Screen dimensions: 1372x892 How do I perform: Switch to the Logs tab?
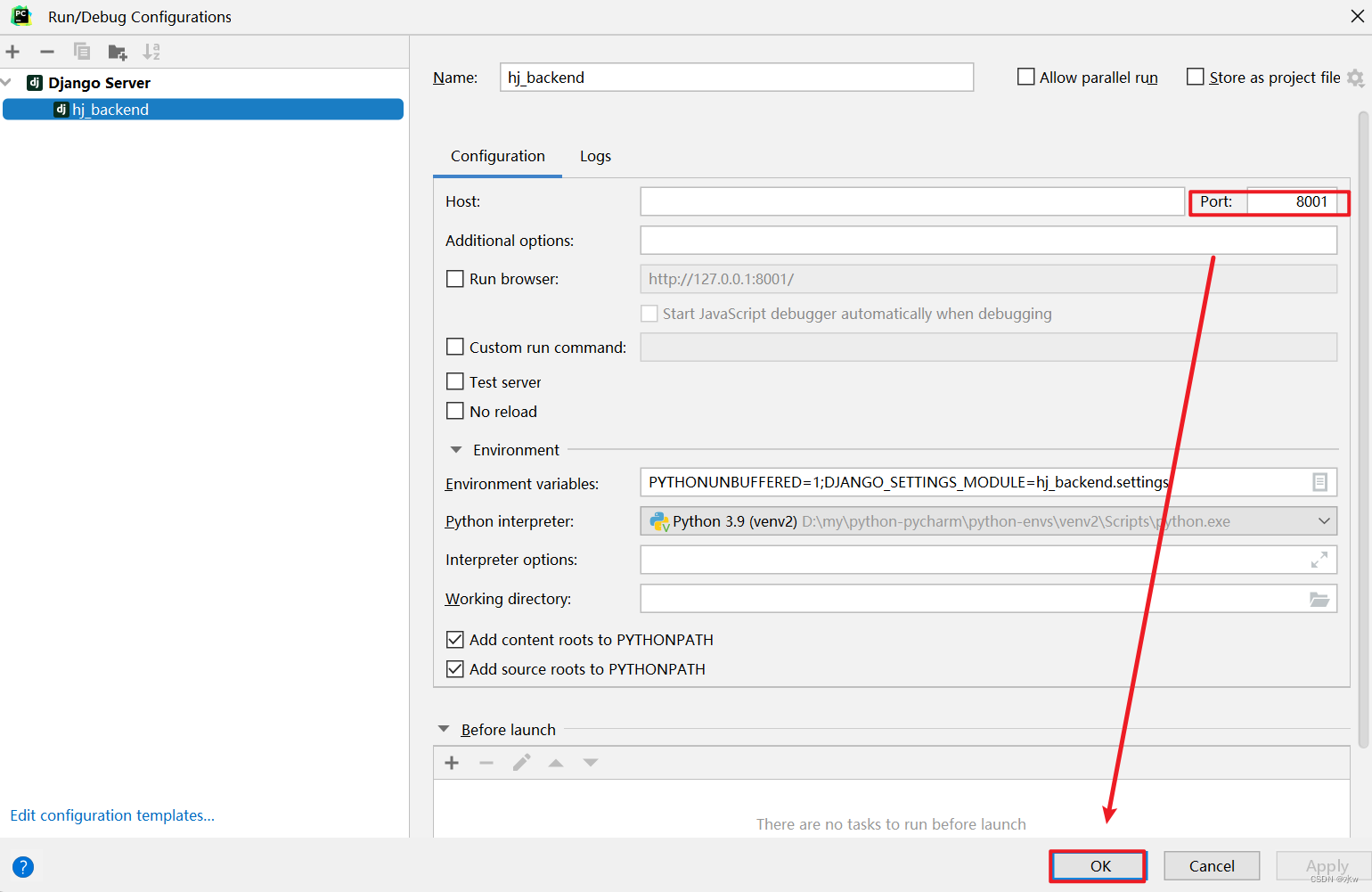pos(595,156)
